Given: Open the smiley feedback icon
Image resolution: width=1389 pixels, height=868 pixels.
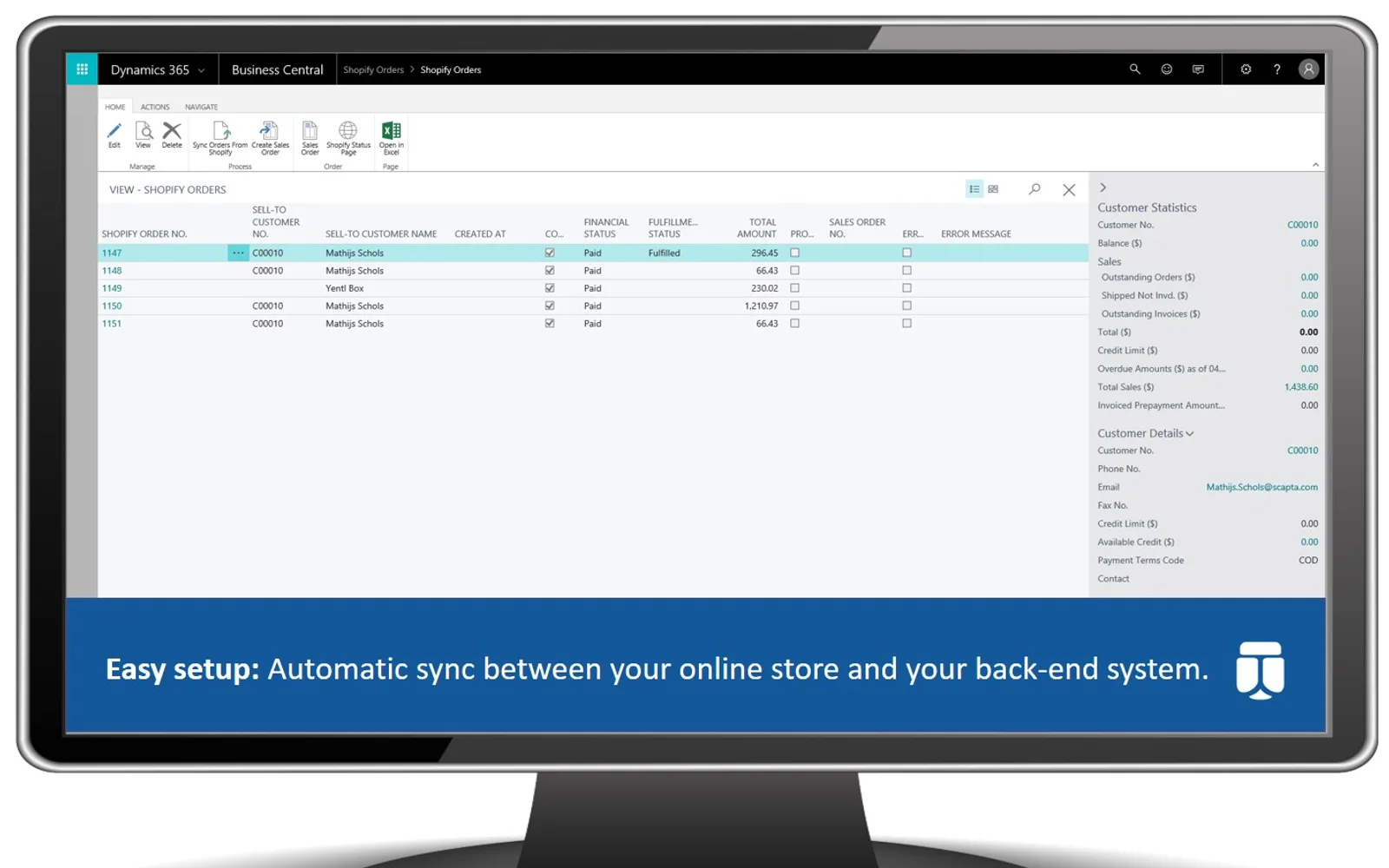Looking at the screenshot, I should pyautogui.click(x=1167, y=69).
